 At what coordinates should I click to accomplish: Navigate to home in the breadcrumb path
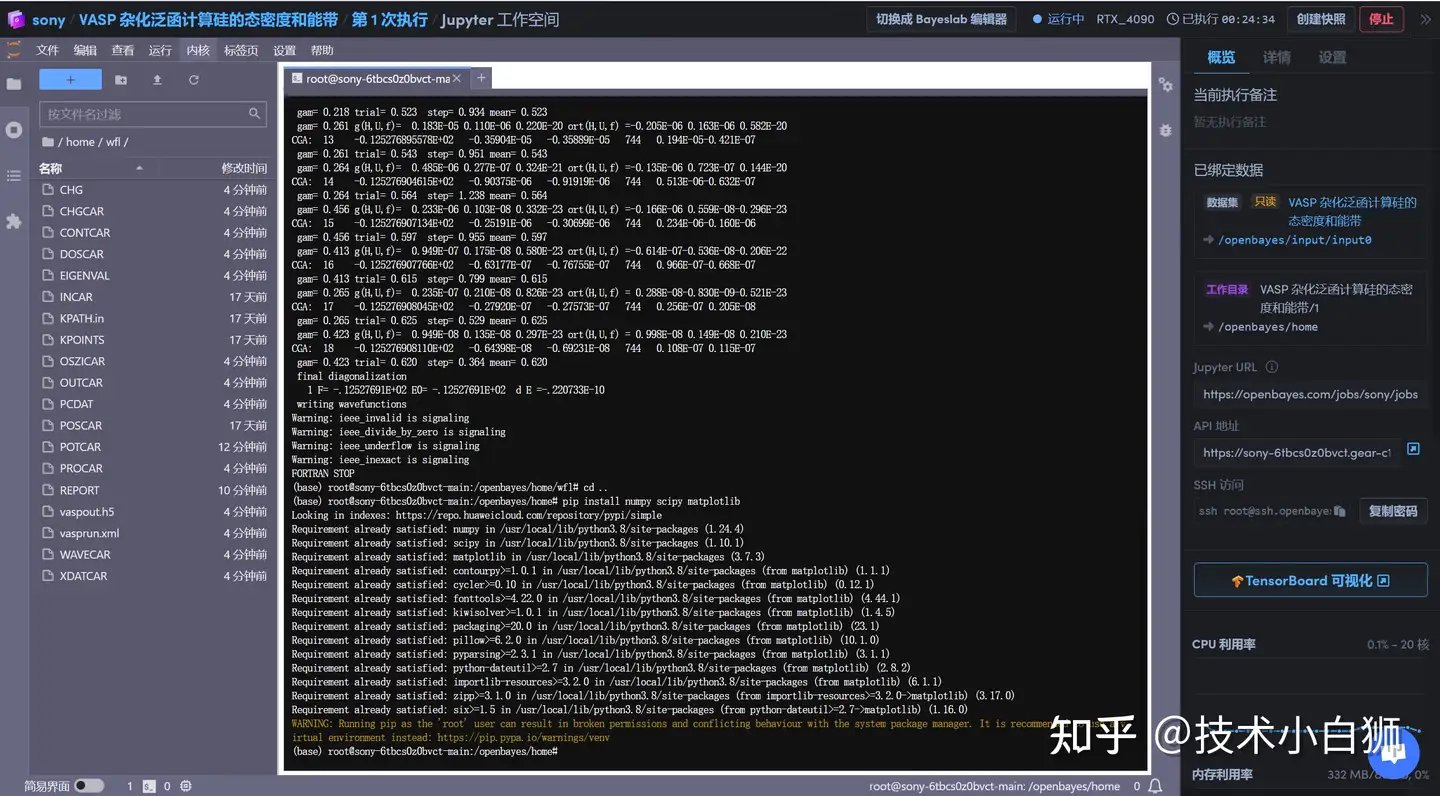coord(80,142)
